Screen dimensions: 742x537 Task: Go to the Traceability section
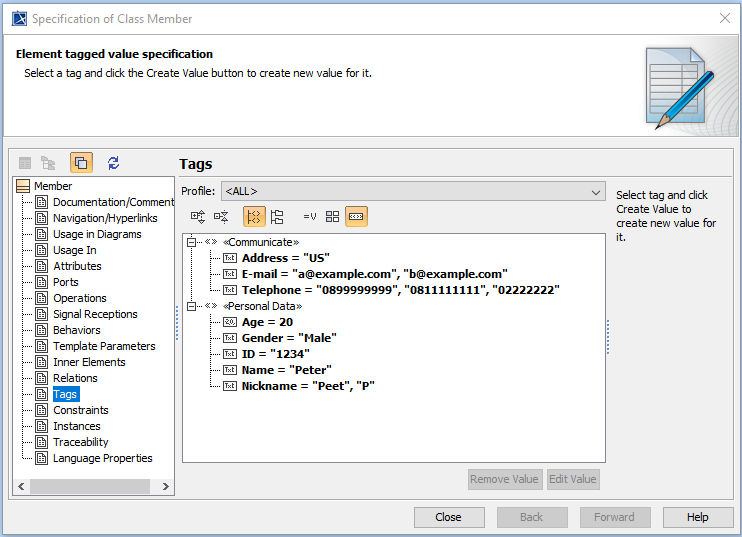pos(80,442)
